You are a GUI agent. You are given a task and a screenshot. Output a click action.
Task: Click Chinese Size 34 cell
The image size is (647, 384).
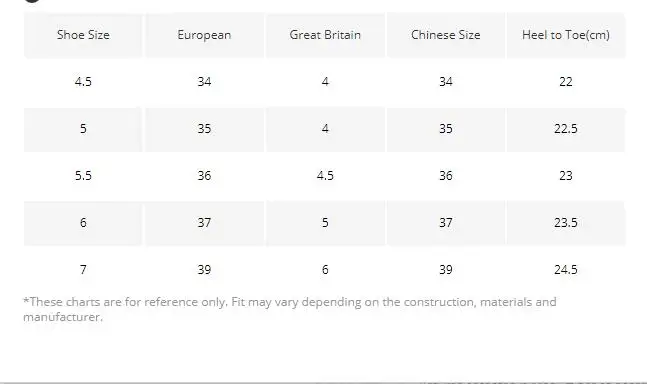pyautogui.click(x=446, y=82)
